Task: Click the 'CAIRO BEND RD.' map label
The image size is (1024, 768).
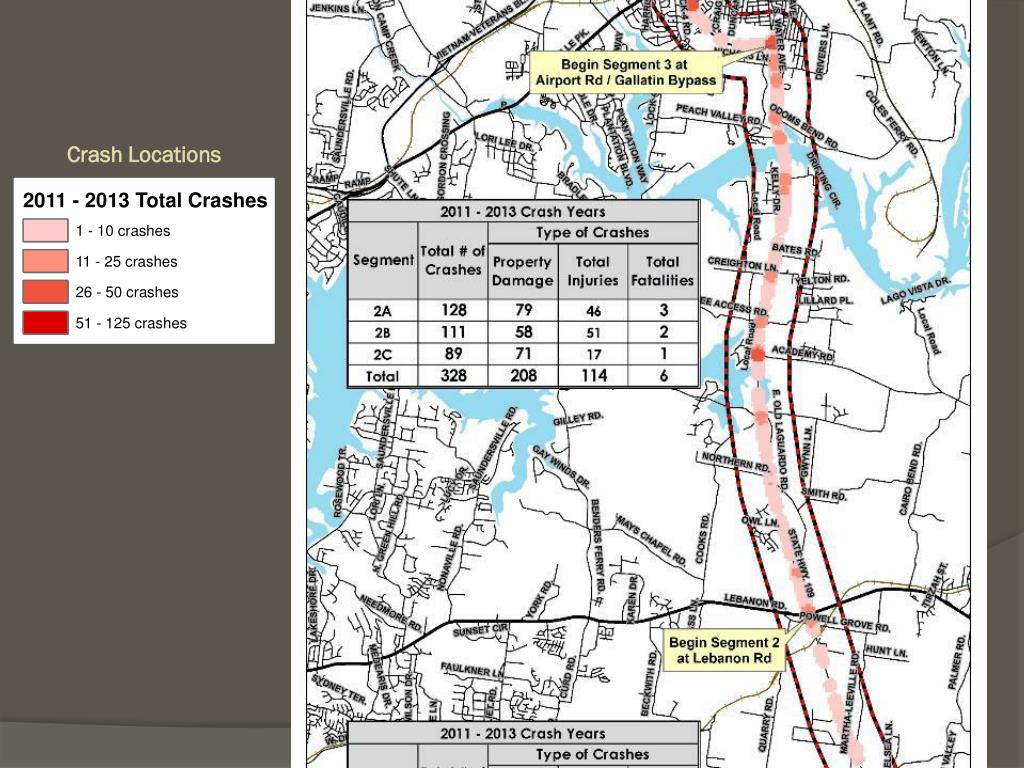Action: coord(912,478)
